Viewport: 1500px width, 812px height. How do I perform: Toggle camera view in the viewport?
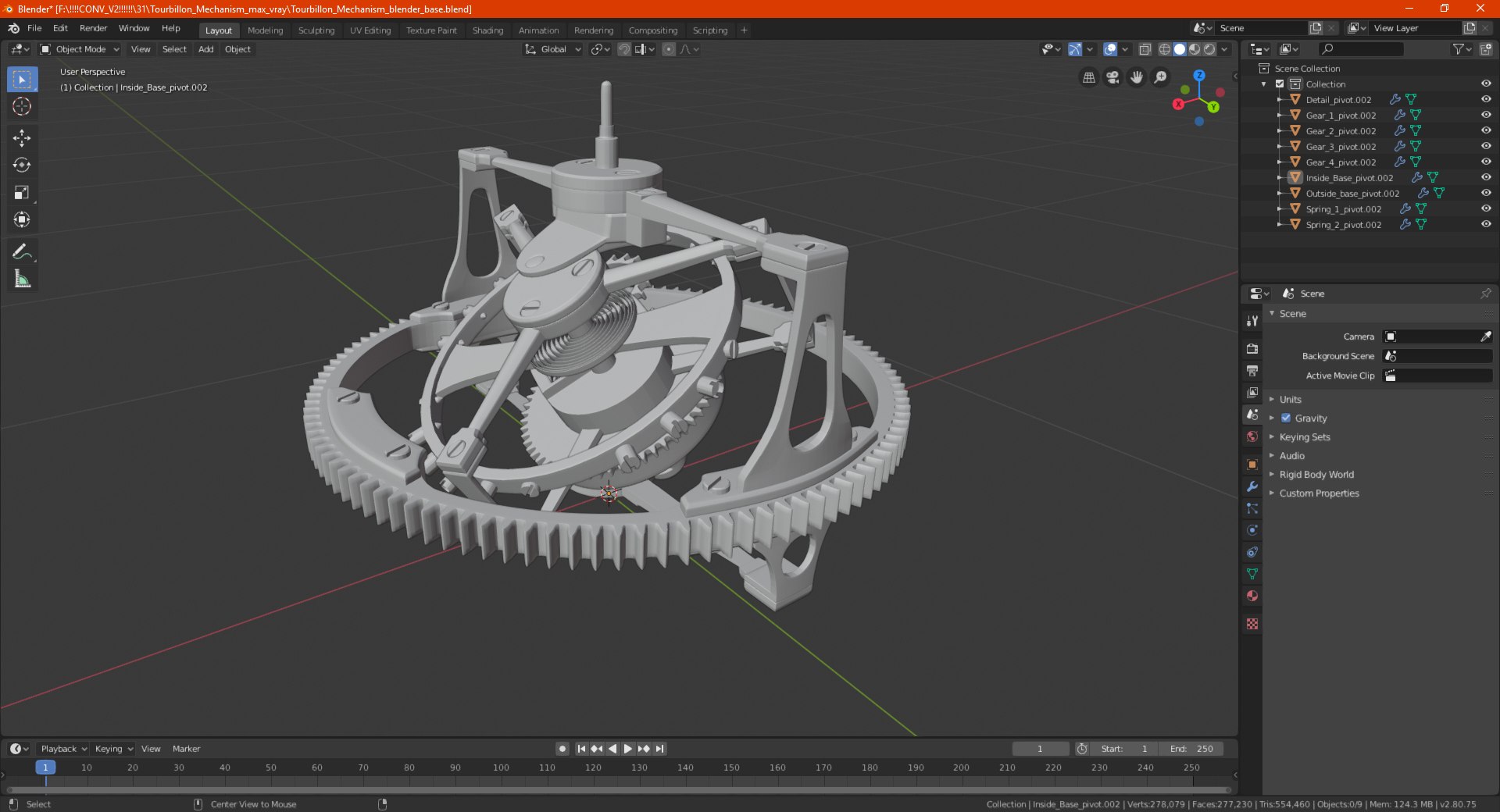(x=1112, y=77)
